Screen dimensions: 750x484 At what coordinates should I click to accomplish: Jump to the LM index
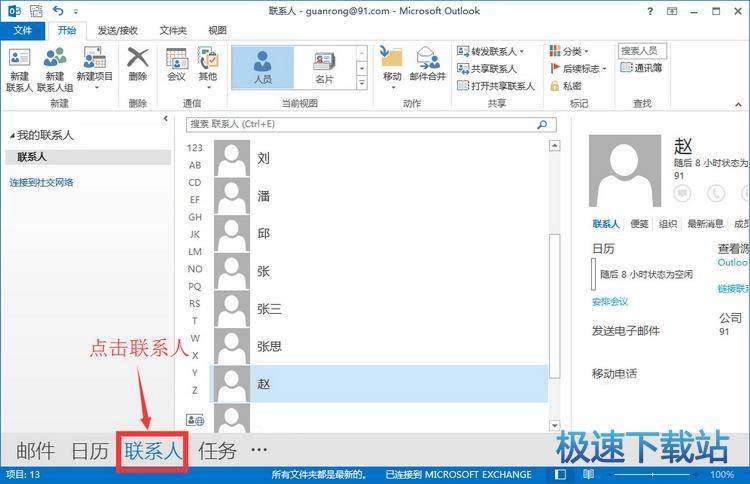(195, 252)
